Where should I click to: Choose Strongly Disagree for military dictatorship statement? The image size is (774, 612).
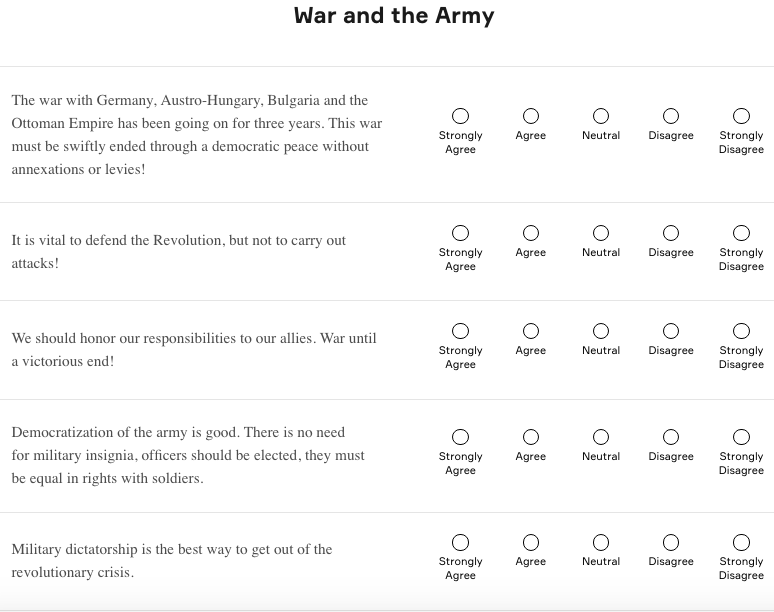pyautogui.click(x=741, y=542)
